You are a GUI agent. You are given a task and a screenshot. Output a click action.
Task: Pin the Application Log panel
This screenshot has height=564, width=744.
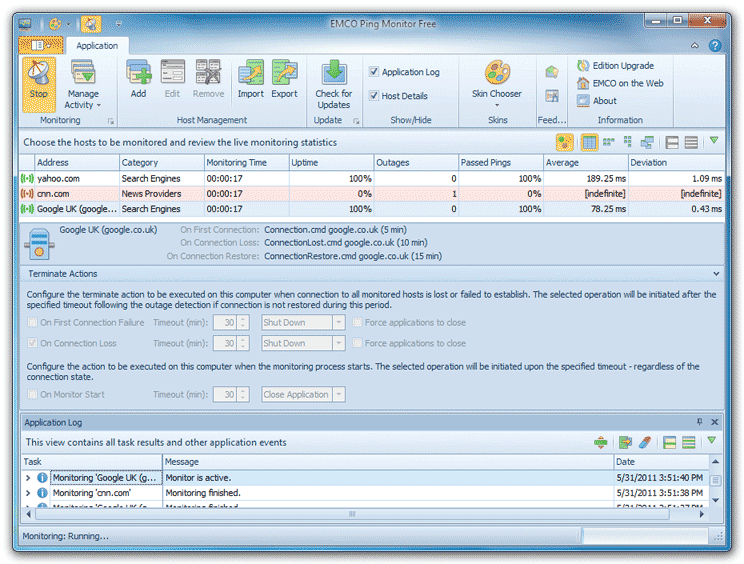click(x=699, y=422)
